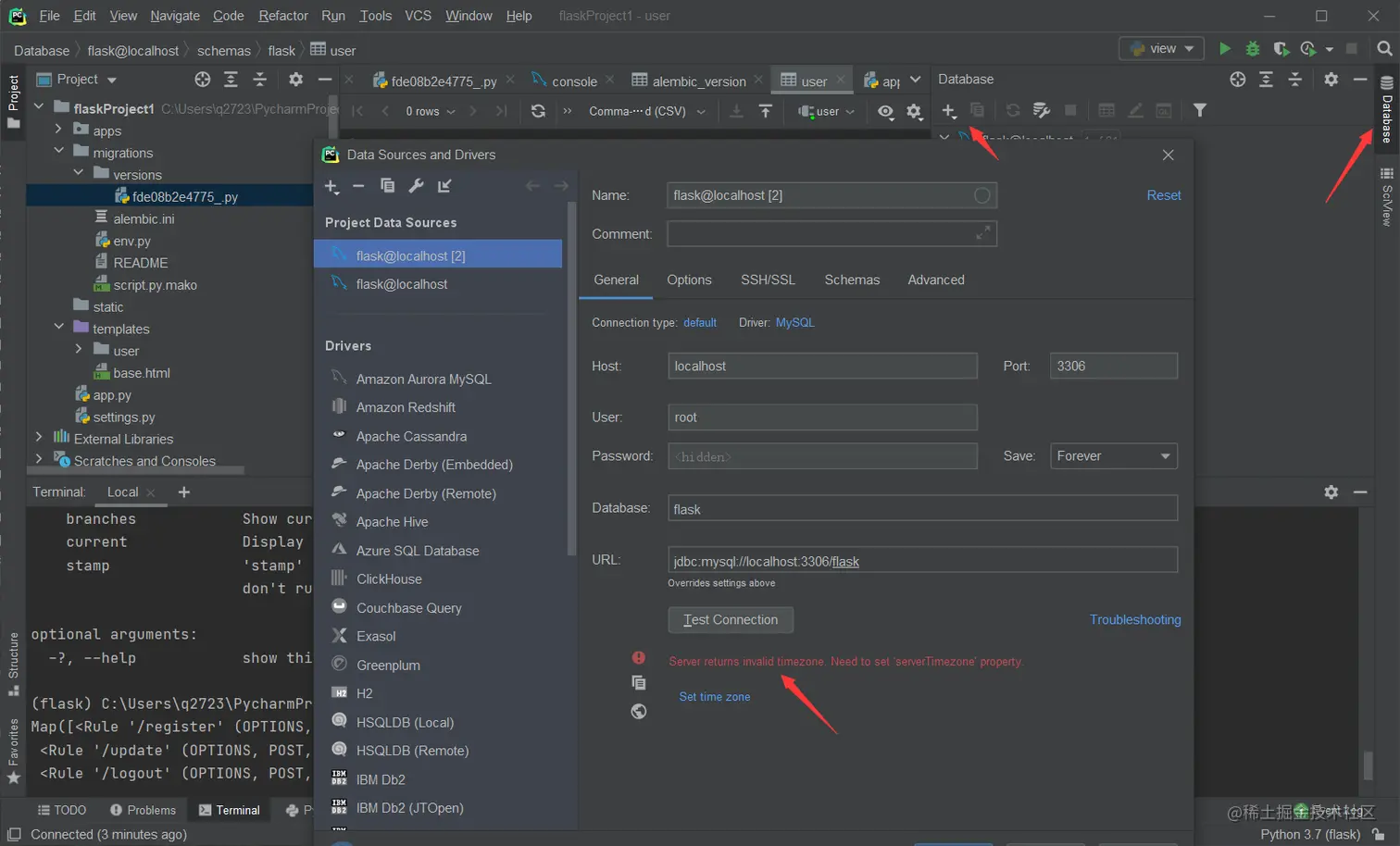
Task: Expand the apps folder in Project tree
Action: (58, 131)
